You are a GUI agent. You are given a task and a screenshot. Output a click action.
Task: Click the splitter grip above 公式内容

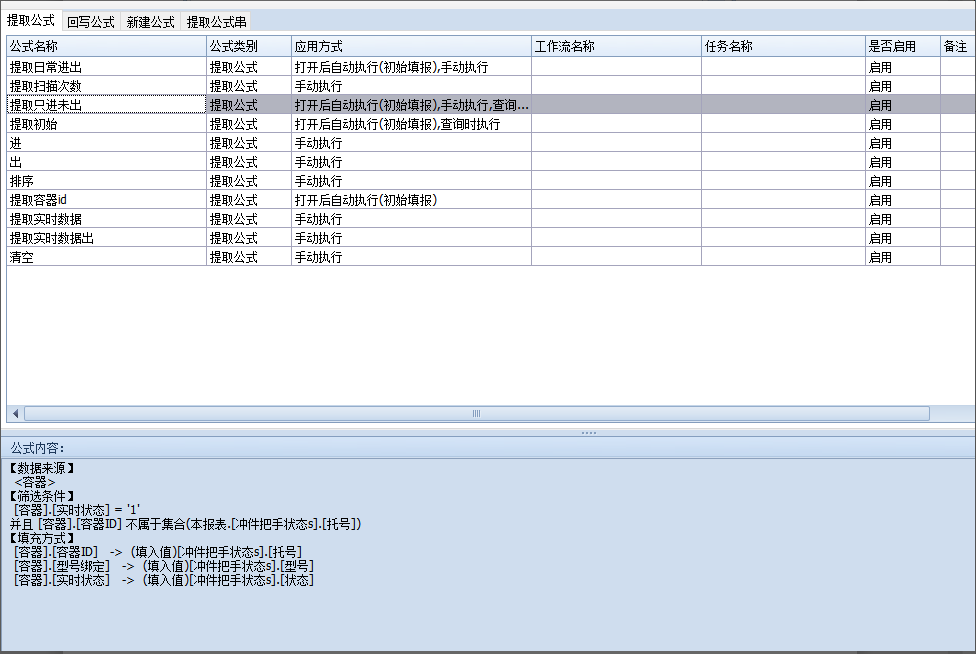pos(588,432)
